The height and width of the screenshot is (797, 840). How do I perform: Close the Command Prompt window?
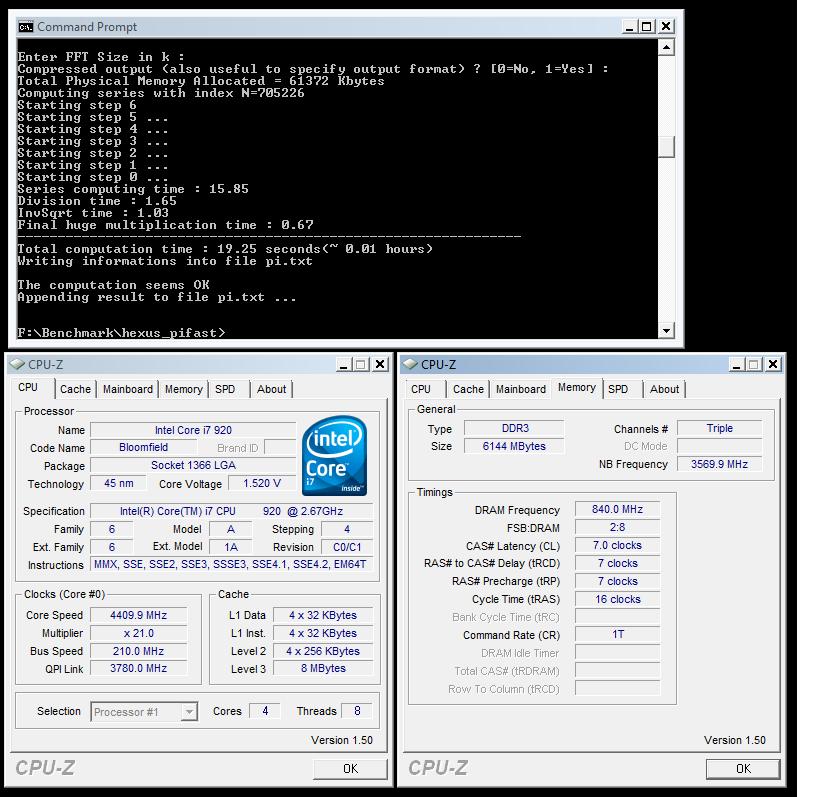click(665, 26)
